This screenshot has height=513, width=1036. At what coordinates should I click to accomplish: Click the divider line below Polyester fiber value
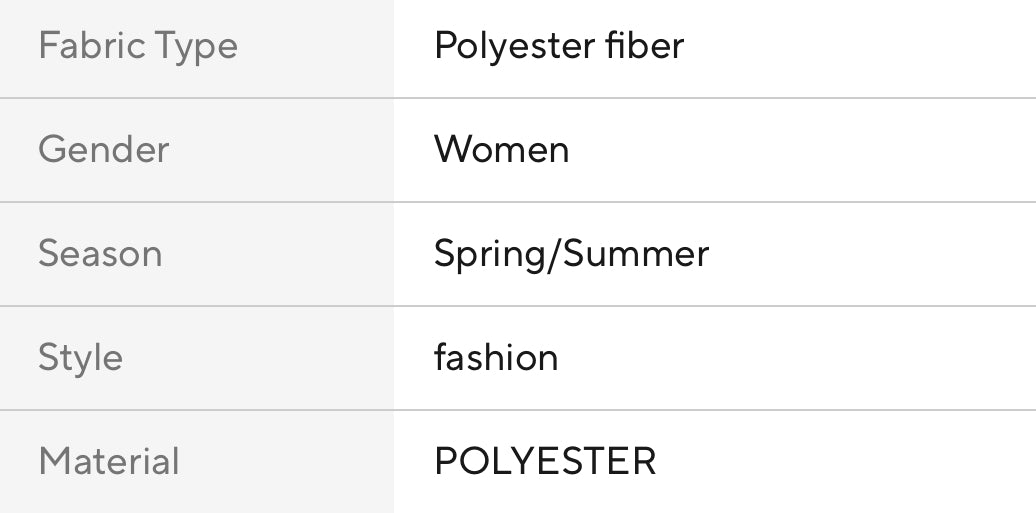(714, 98)
